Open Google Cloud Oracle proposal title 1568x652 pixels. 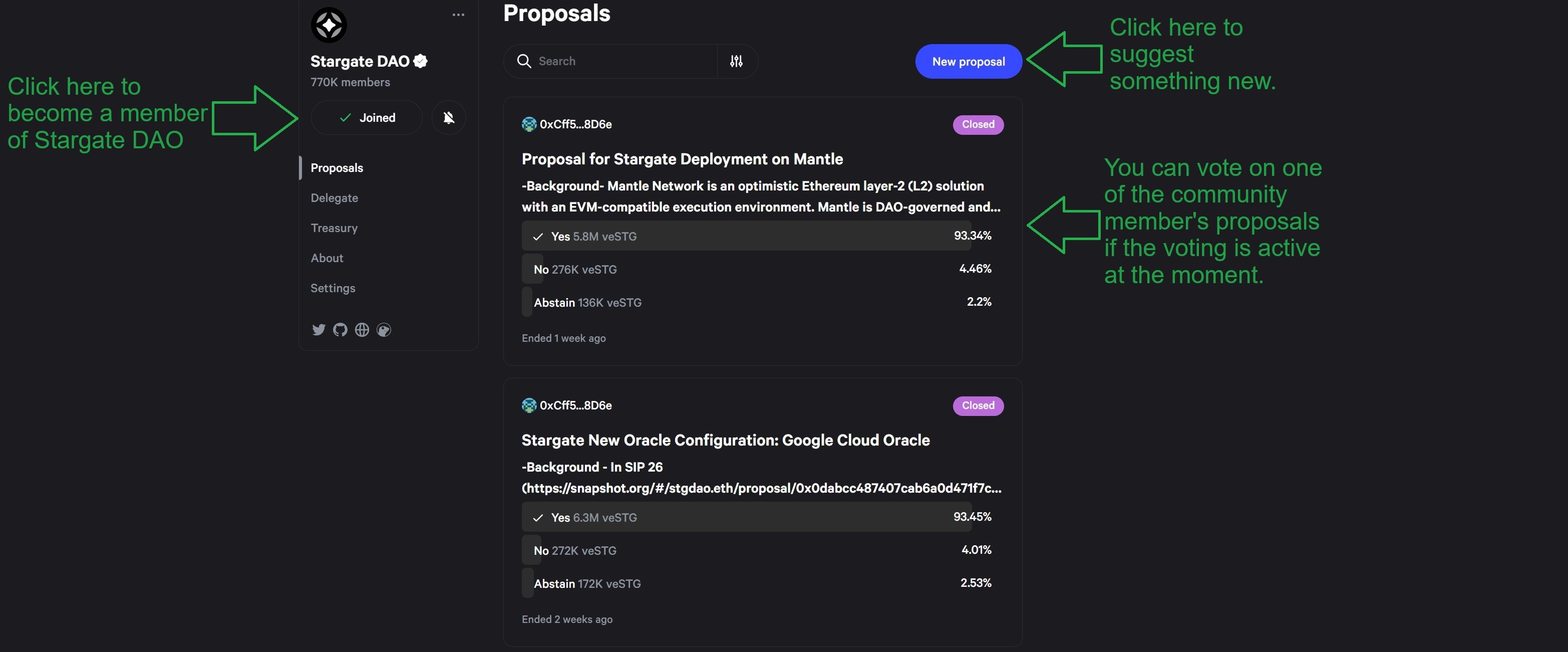click(725, 440)
